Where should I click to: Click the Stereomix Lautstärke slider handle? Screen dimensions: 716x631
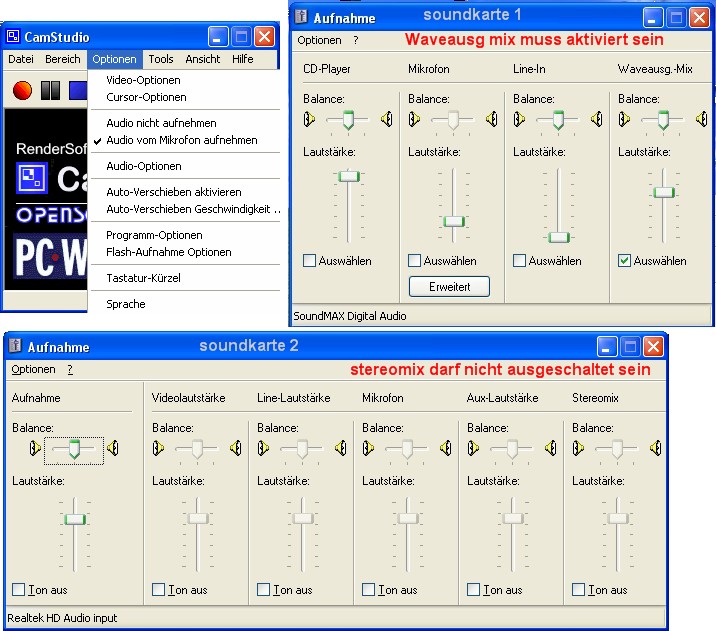pos(618,518)
